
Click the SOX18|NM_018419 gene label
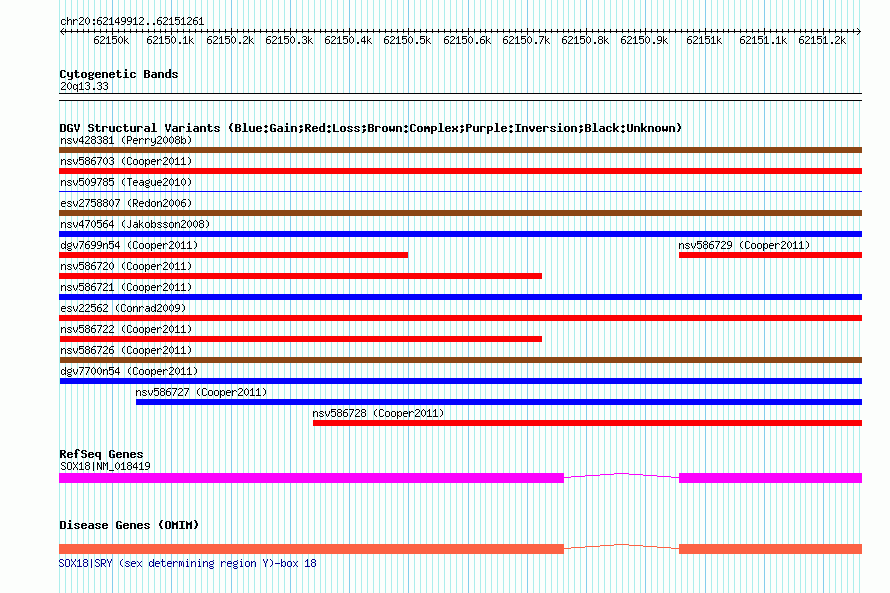pyautogui.click(x=105, y=466)
